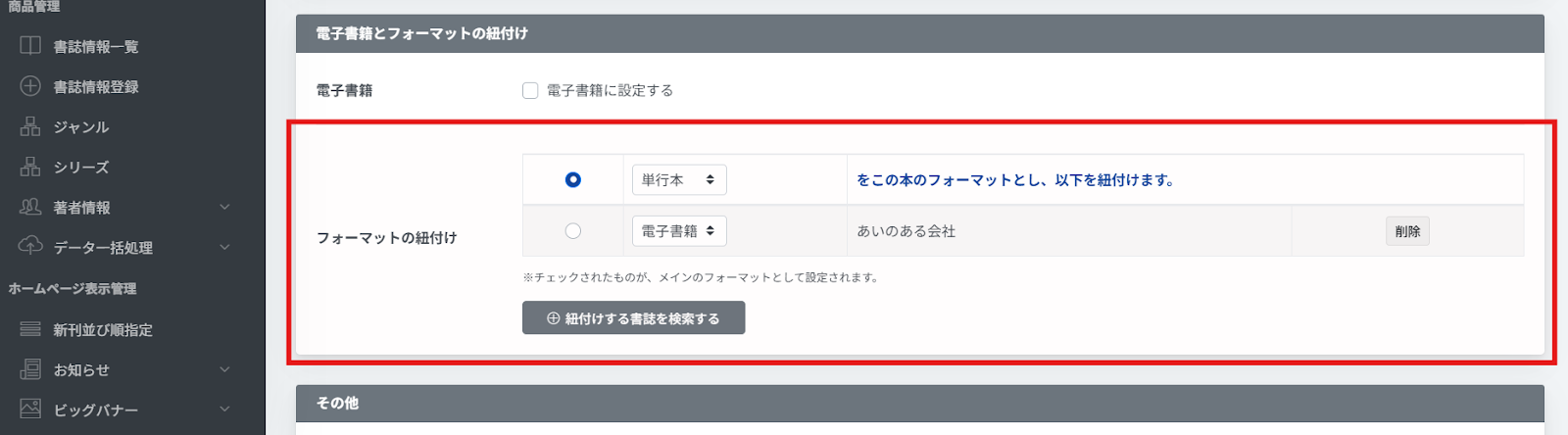Viewport: 1568px width, 435px height.
Task: Expand the データ一括処理 submenu chevron
Action: coord(224,247)
